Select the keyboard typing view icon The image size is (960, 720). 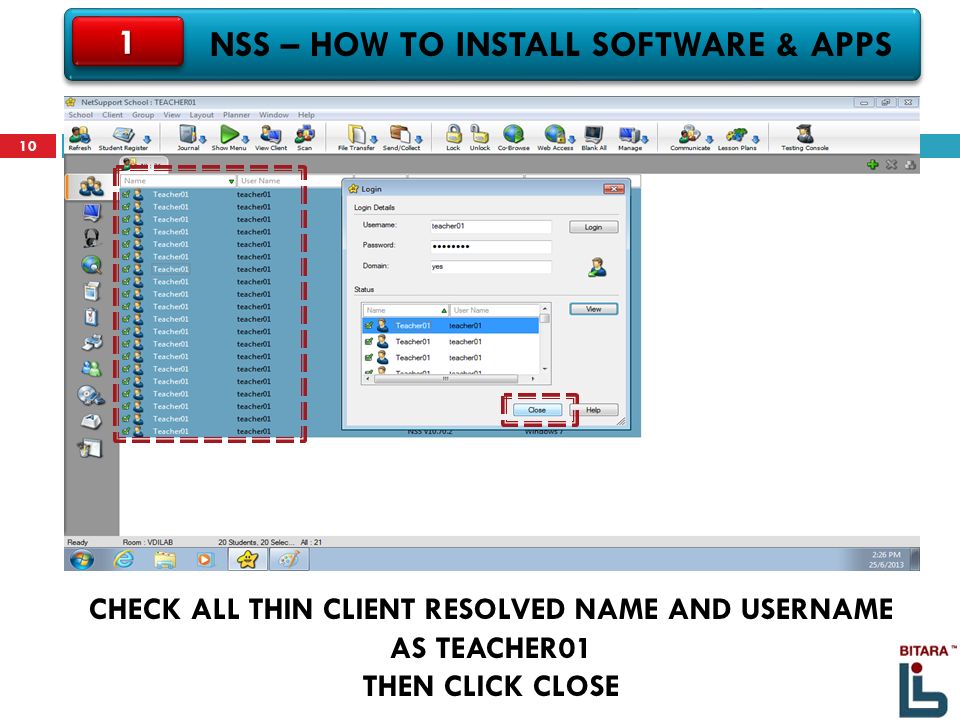[91, 421]
